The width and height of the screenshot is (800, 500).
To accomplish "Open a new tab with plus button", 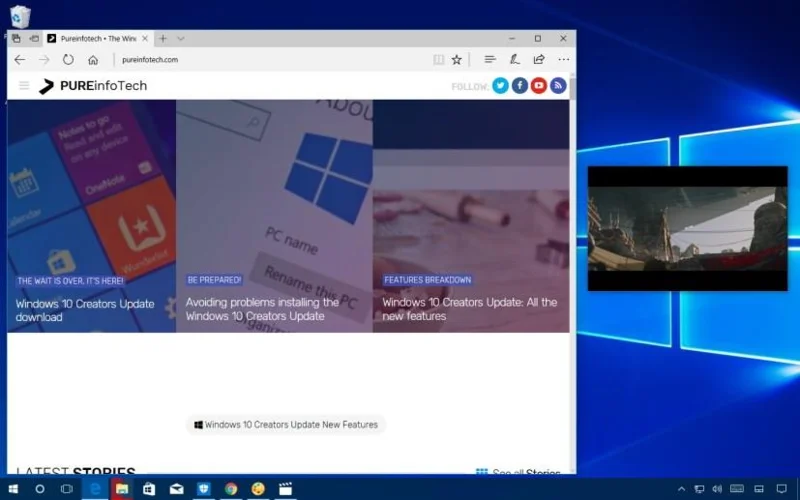I will point(163,38).
